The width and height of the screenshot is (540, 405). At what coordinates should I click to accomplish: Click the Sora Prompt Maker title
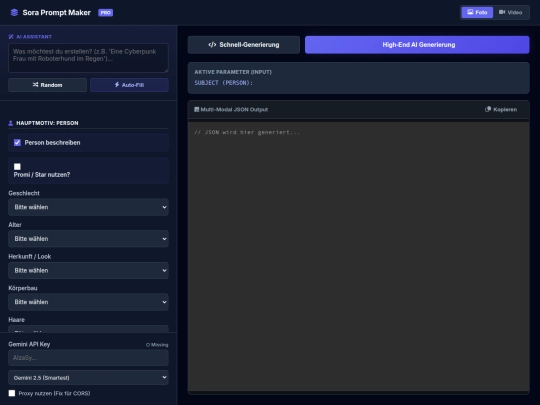coord(56,13)
